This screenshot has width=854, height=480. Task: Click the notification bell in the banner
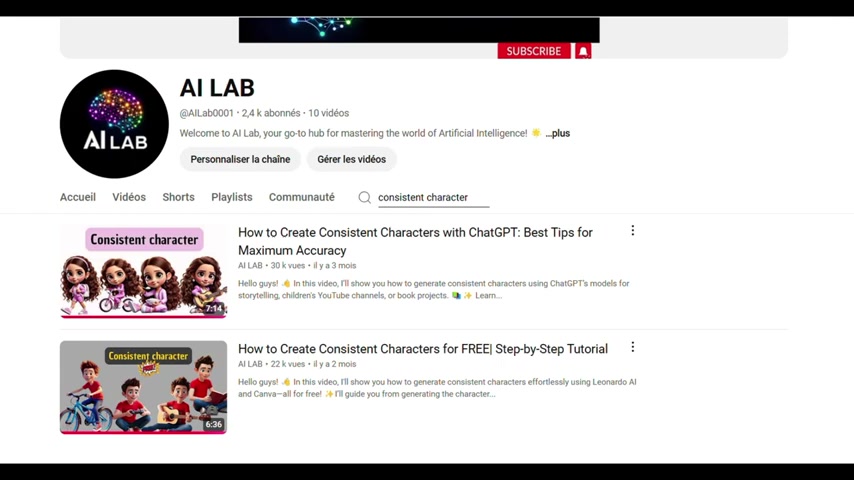coord(583,51)
